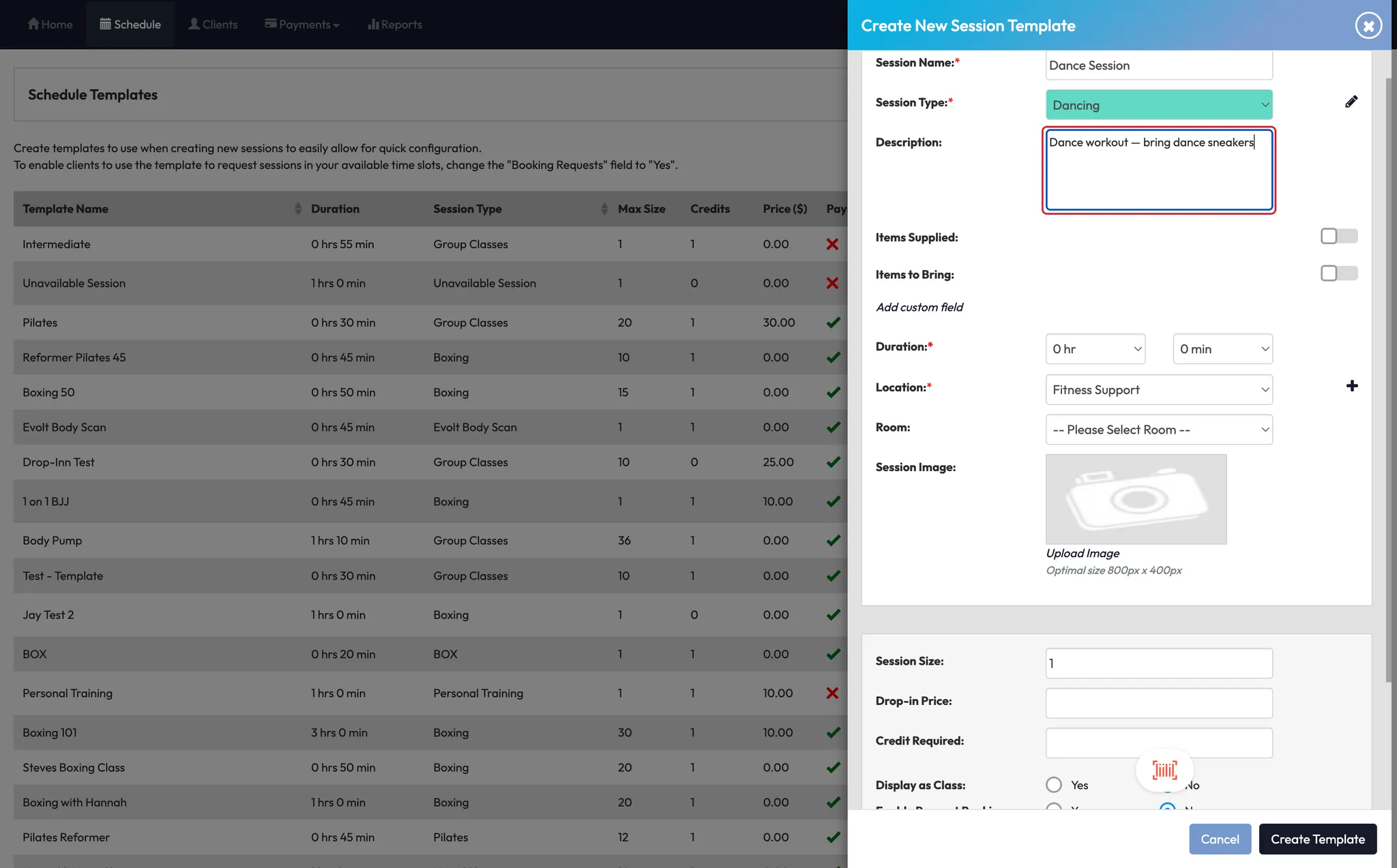Click the session image camera placeholder
1397x868 pixels.
1136,499
